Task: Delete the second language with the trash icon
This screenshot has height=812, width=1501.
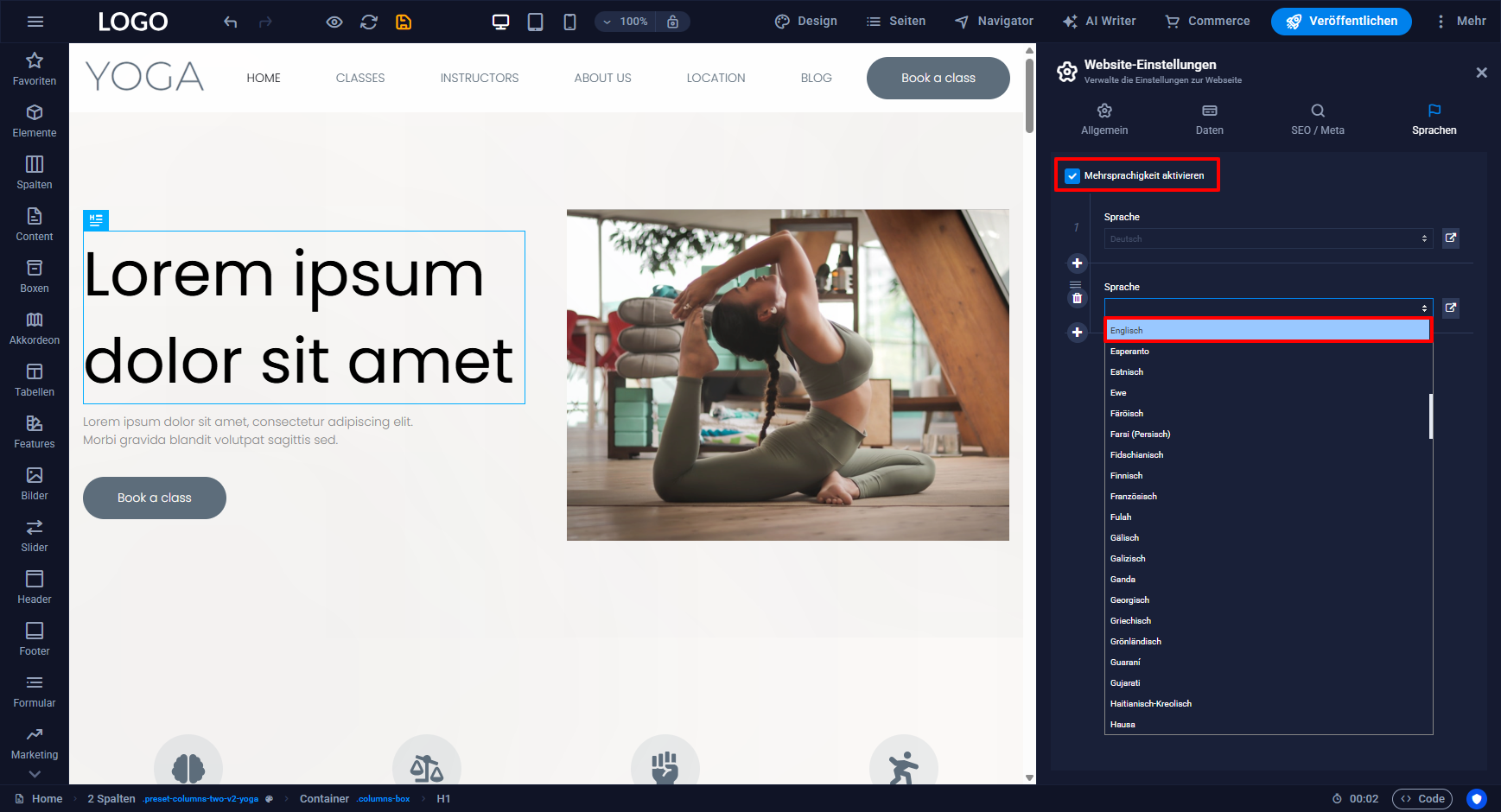Action: point(1077,297)
